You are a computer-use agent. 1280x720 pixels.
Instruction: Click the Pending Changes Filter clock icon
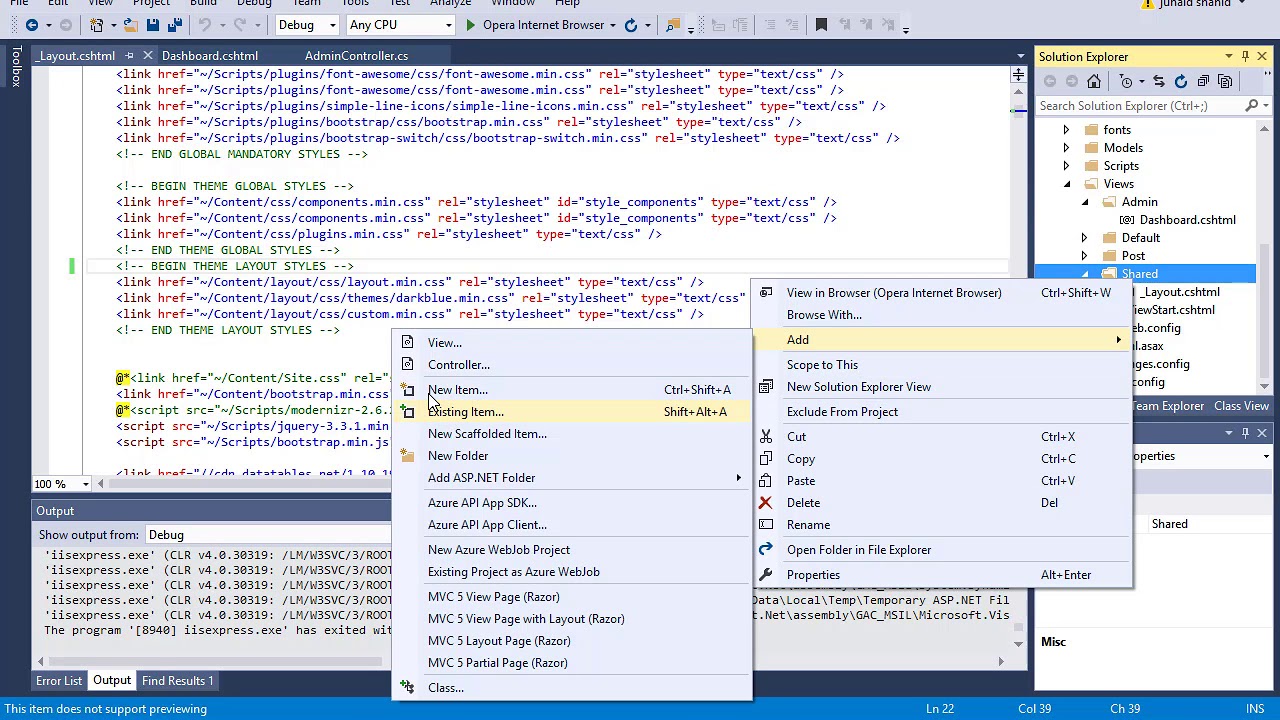click(1126, 81)
